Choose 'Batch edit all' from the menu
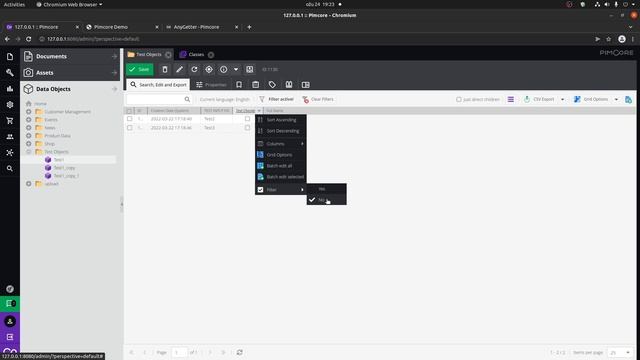The width and height of the screenshot is (640, 360). (x=281, y=166)
